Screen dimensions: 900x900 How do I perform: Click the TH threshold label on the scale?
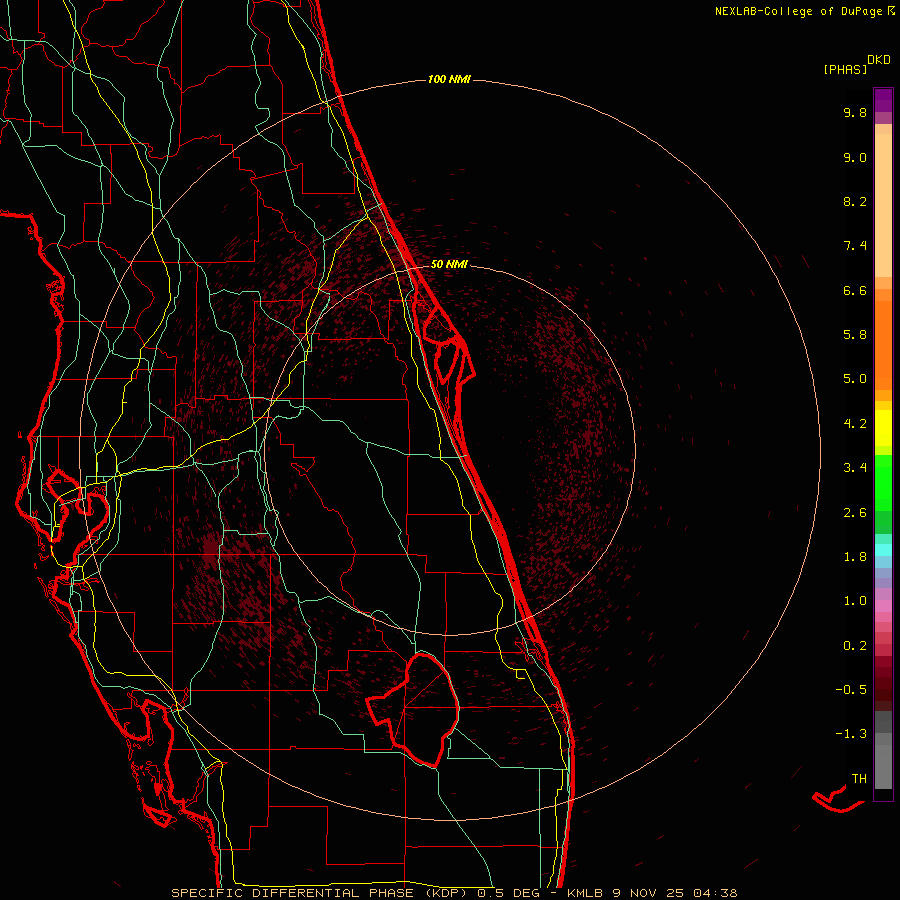point(859,779)
